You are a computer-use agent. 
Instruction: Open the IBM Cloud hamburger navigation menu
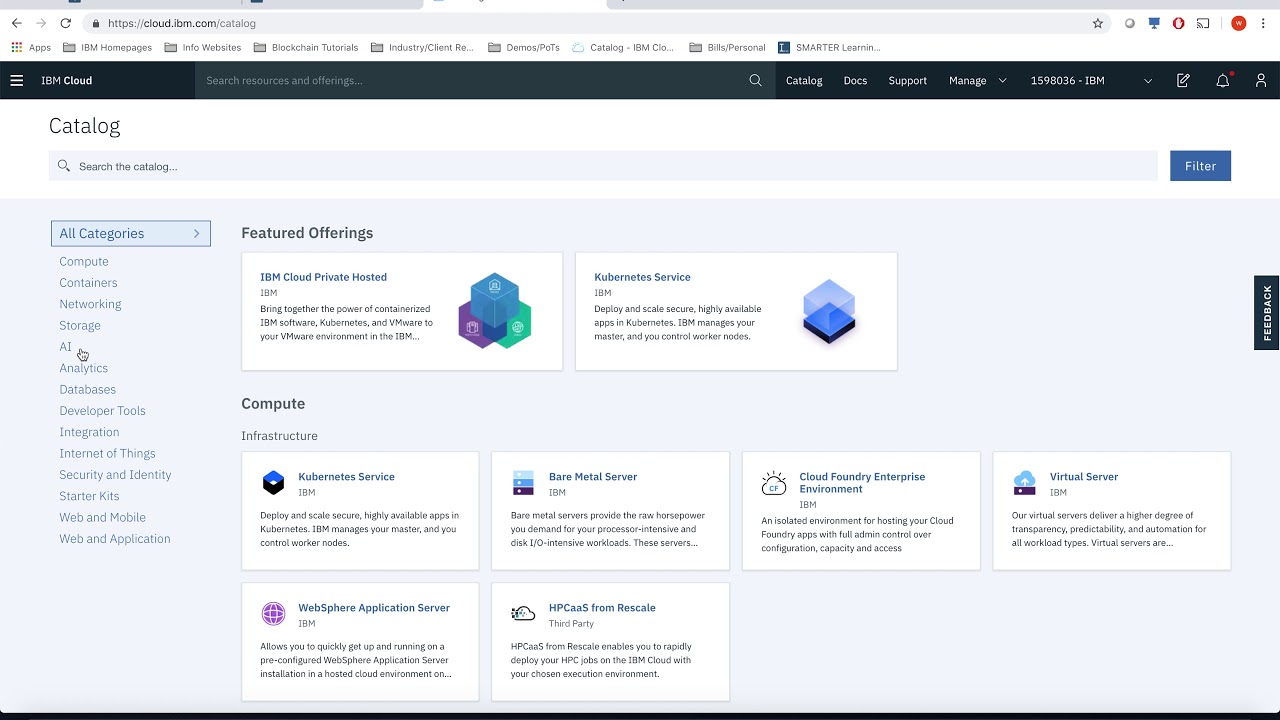[x=17, y=80]
